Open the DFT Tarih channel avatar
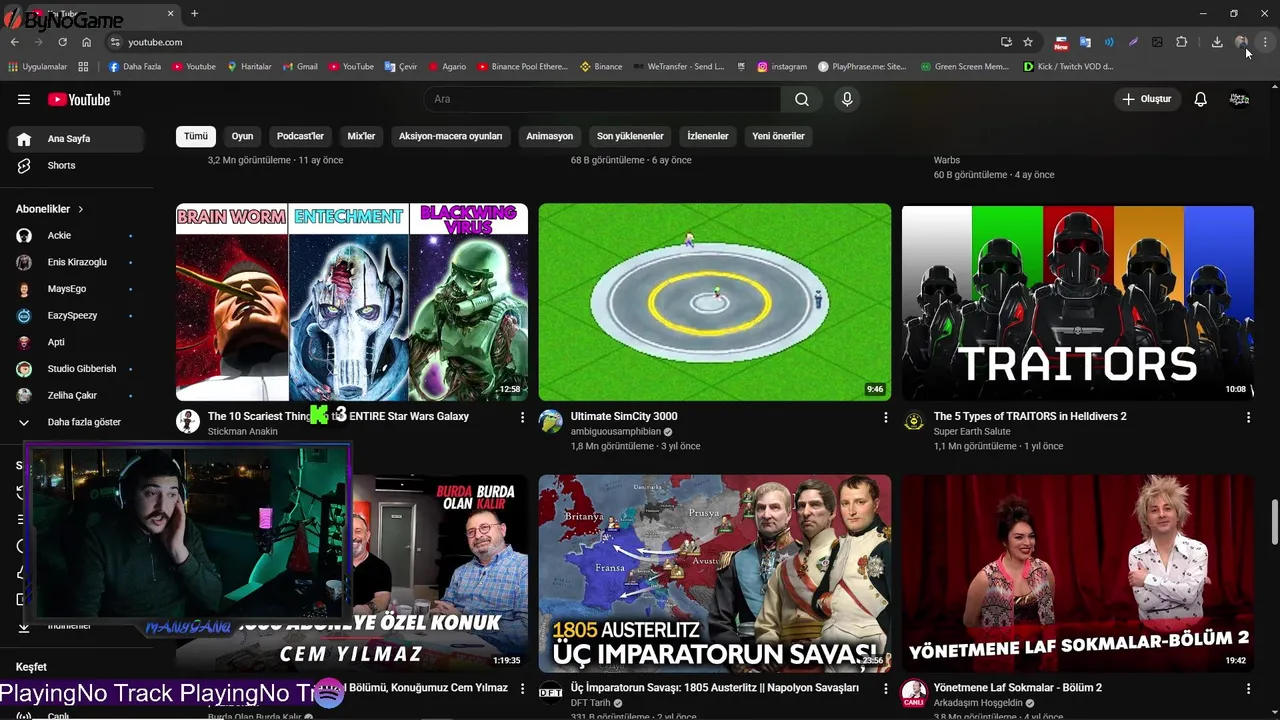The height and width of the screenshot is (720, 1280). (551, 692)
